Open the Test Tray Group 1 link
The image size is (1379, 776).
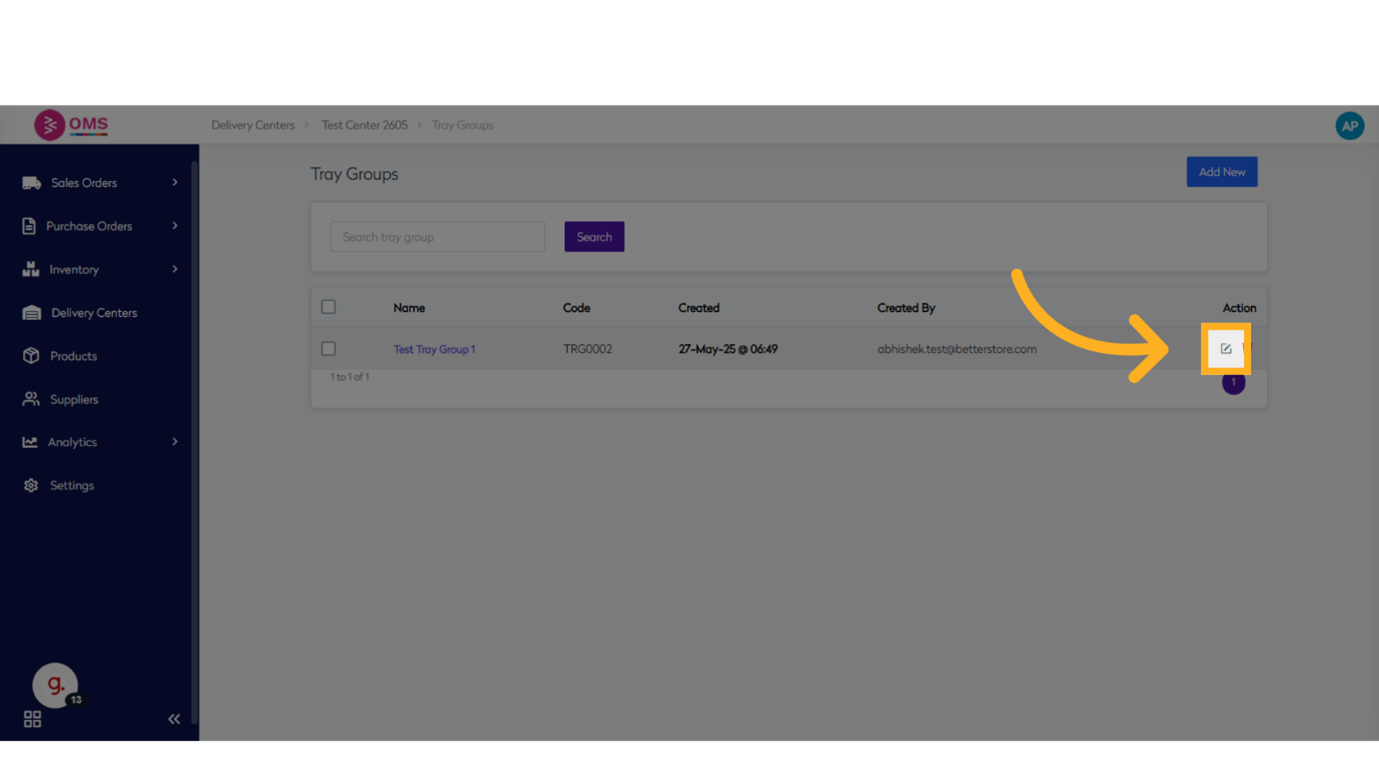pos(434,349)
